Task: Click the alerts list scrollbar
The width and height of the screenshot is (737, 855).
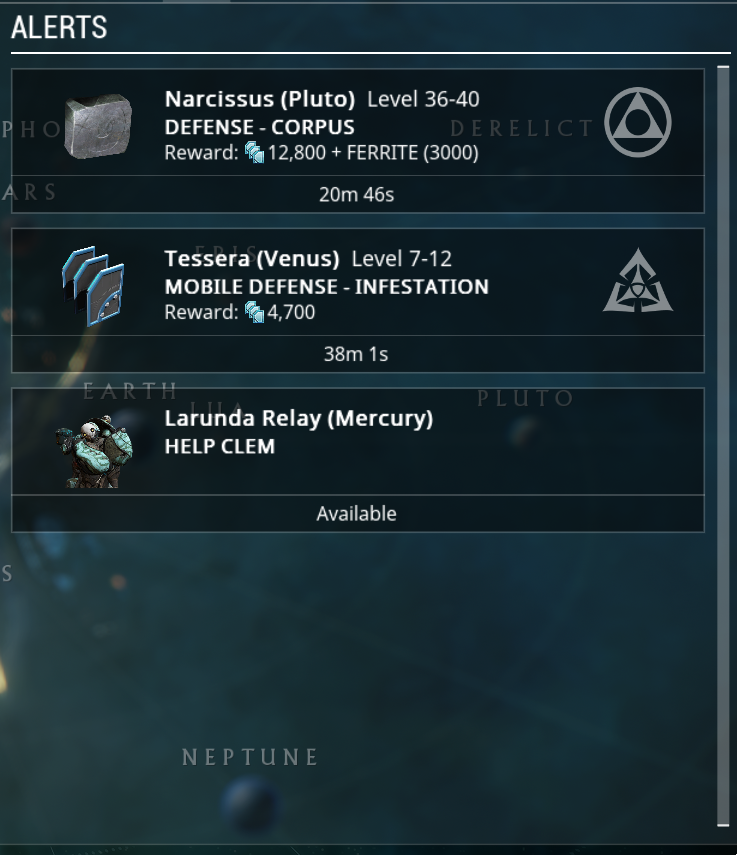Action: click(723, 446)
